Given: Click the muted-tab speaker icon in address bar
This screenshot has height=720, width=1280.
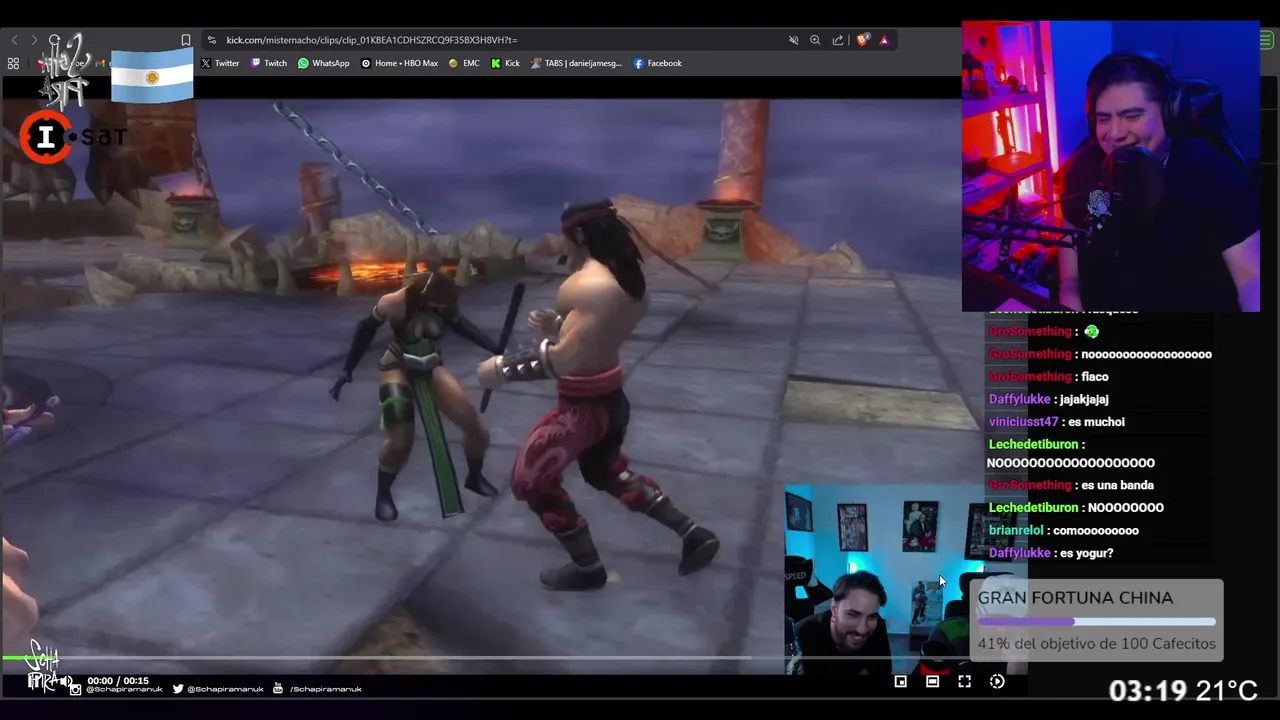Looking at the screenshot, I should tap(793, 40).
